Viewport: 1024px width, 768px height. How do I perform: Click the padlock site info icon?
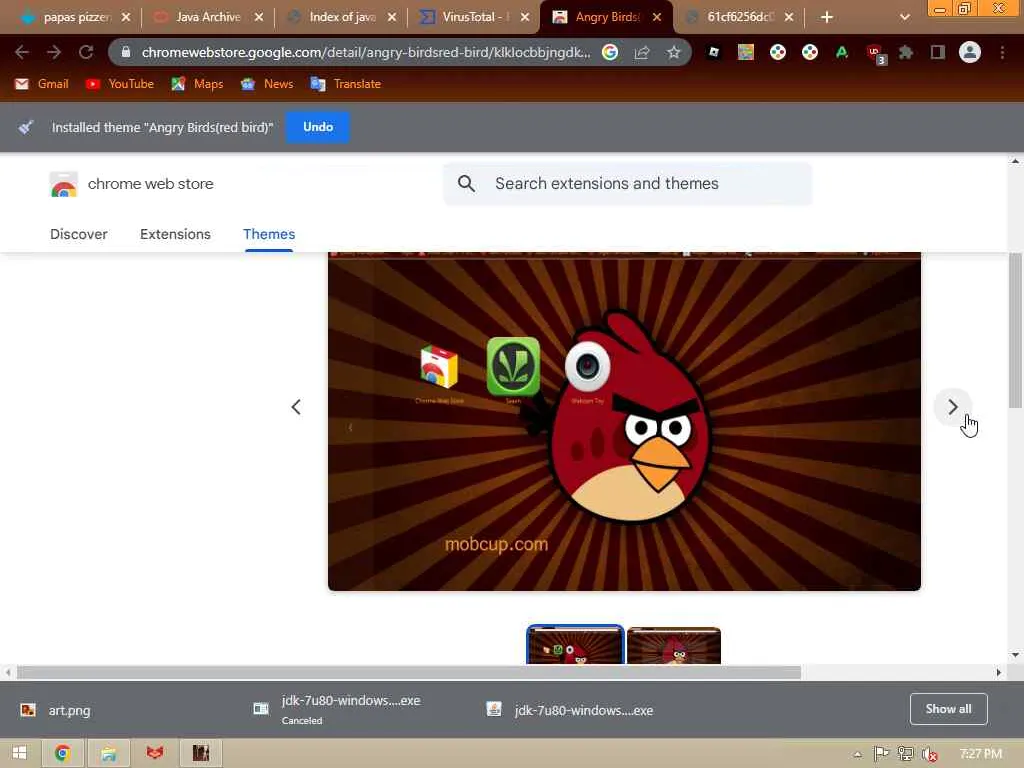[125, 52]
